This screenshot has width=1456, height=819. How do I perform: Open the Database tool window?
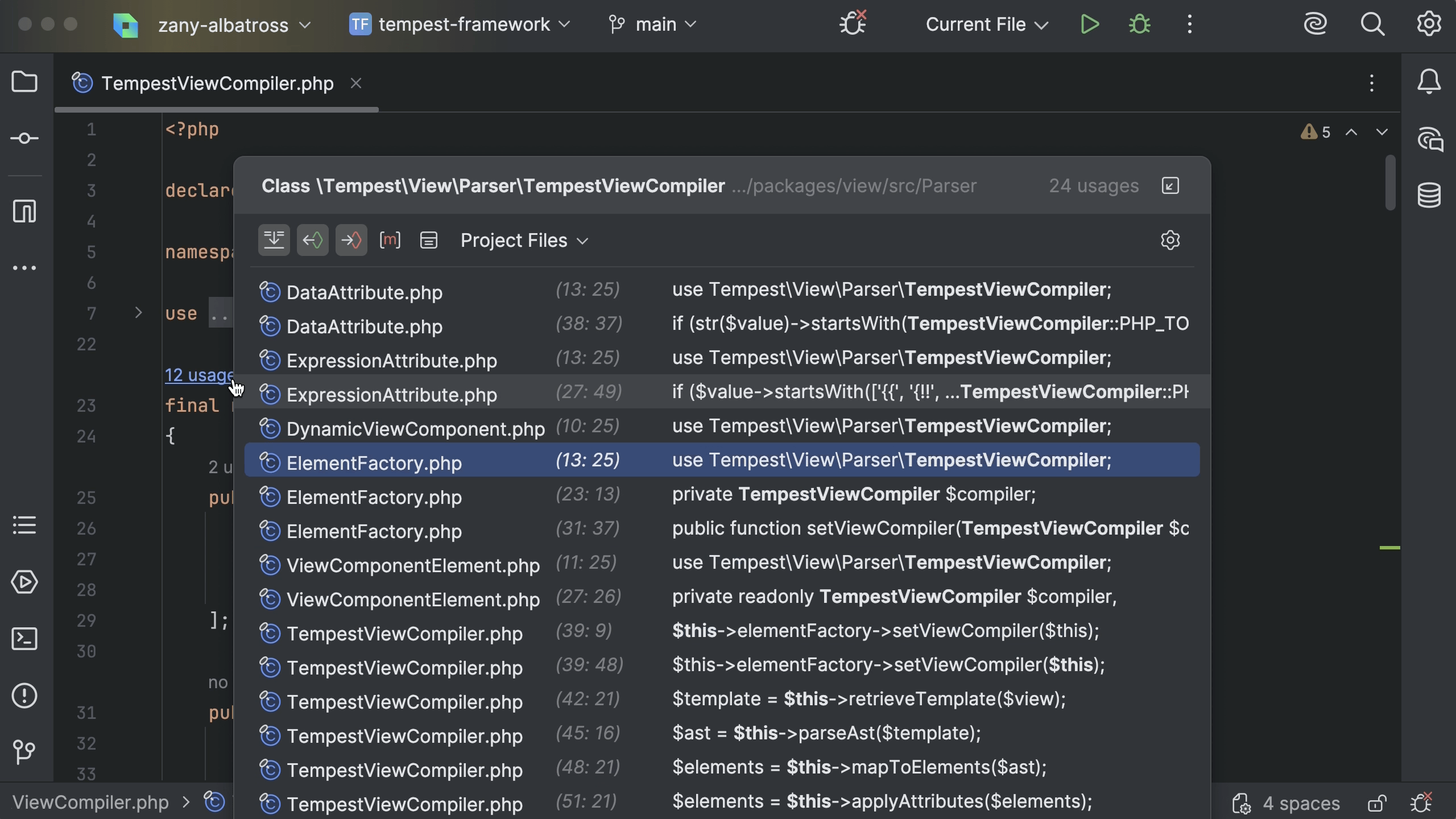[x=1429, y=196]
